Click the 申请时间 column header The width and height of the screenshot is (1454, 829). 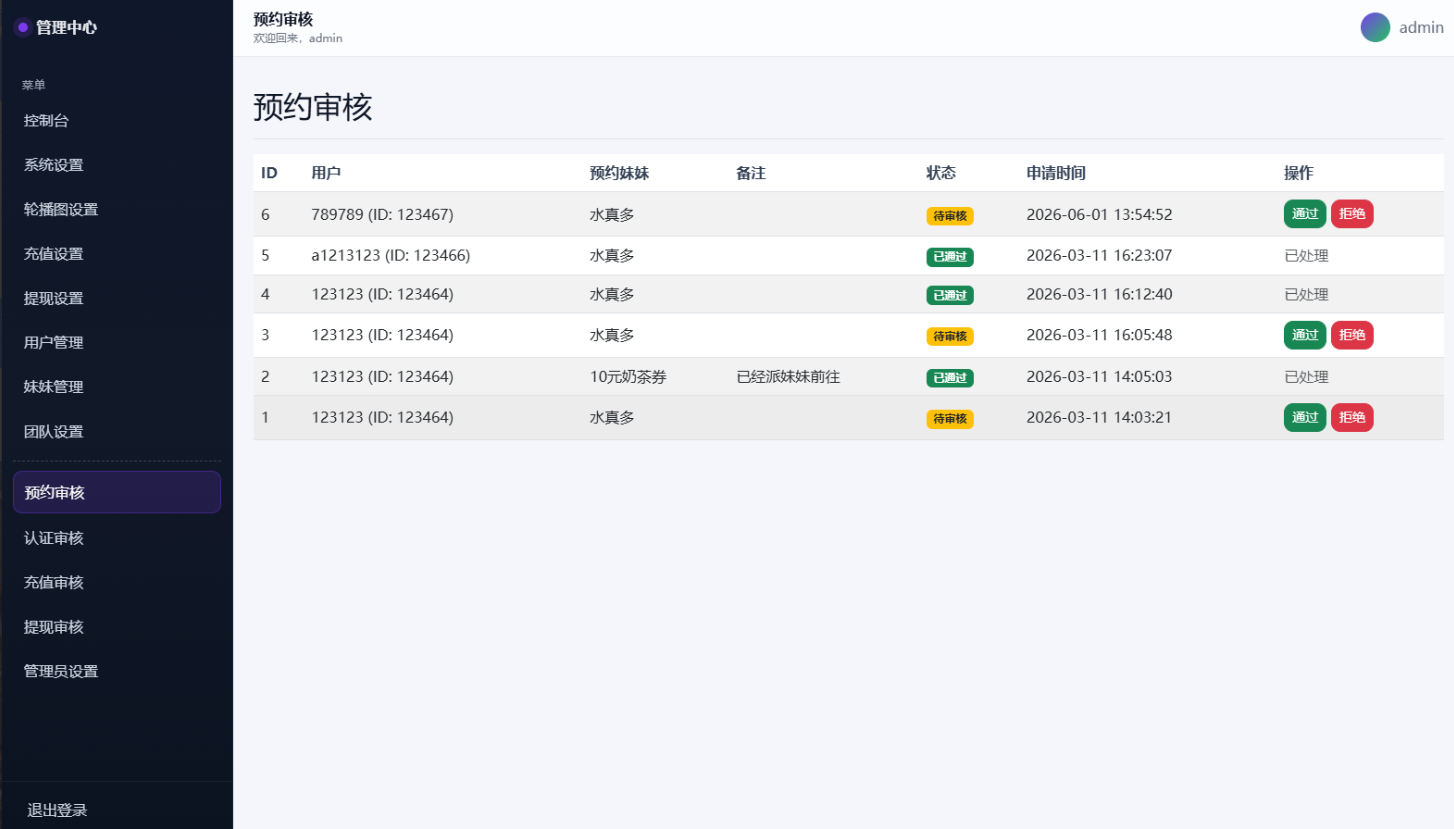(x=1056, y=173)
